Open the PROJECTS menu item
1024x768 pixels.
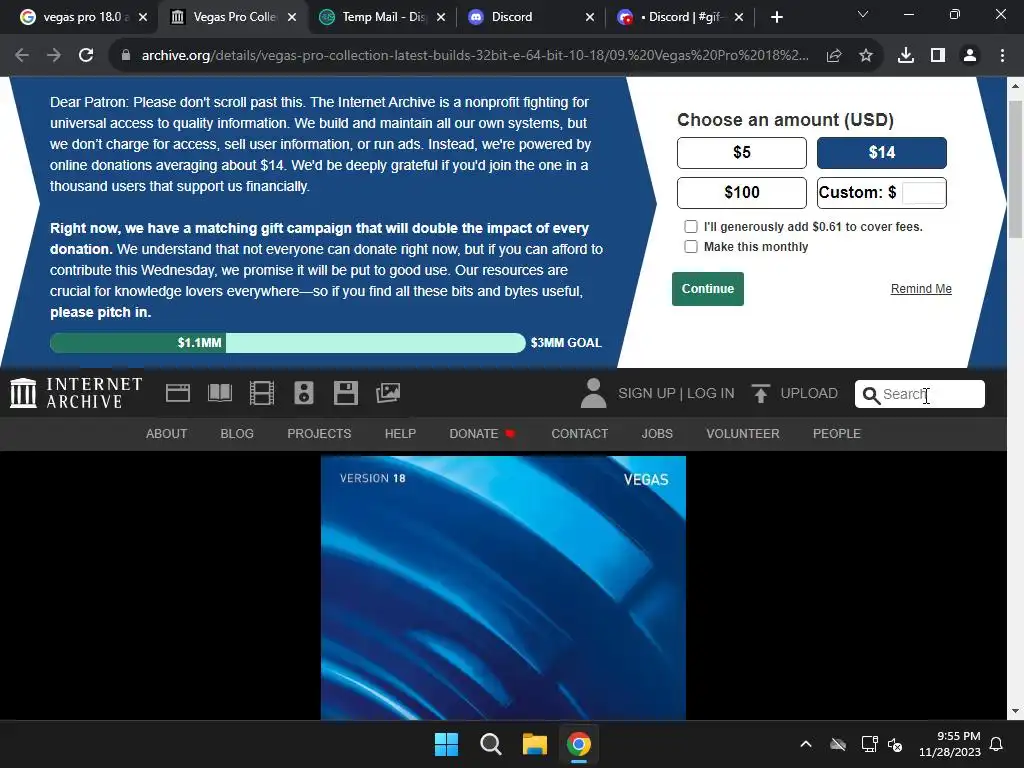[x=319, y=434]
